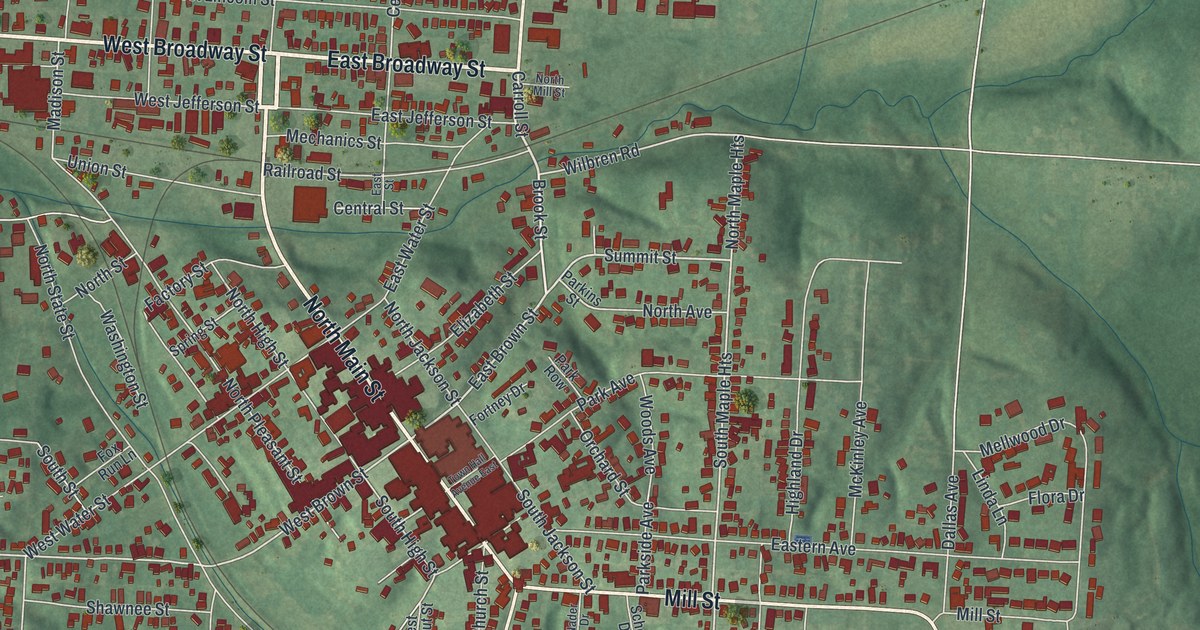1200x630 pixels.
Task: Click the Factory St label
Action: 174,286
